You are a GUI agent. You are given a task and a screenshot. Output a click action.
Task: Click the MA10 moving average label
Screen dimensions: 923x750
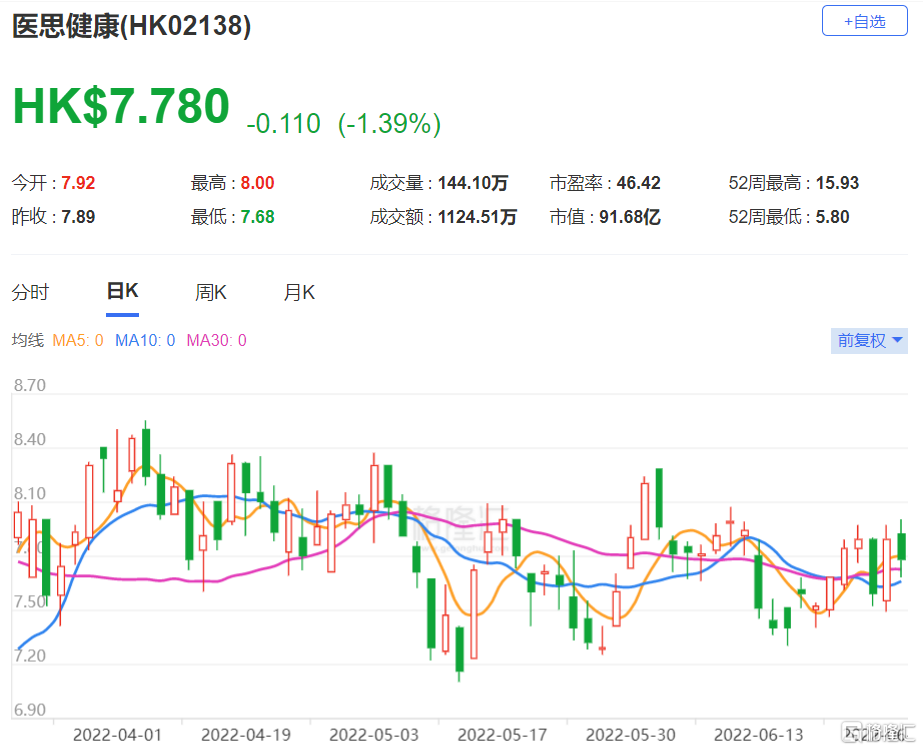point(145,340)
